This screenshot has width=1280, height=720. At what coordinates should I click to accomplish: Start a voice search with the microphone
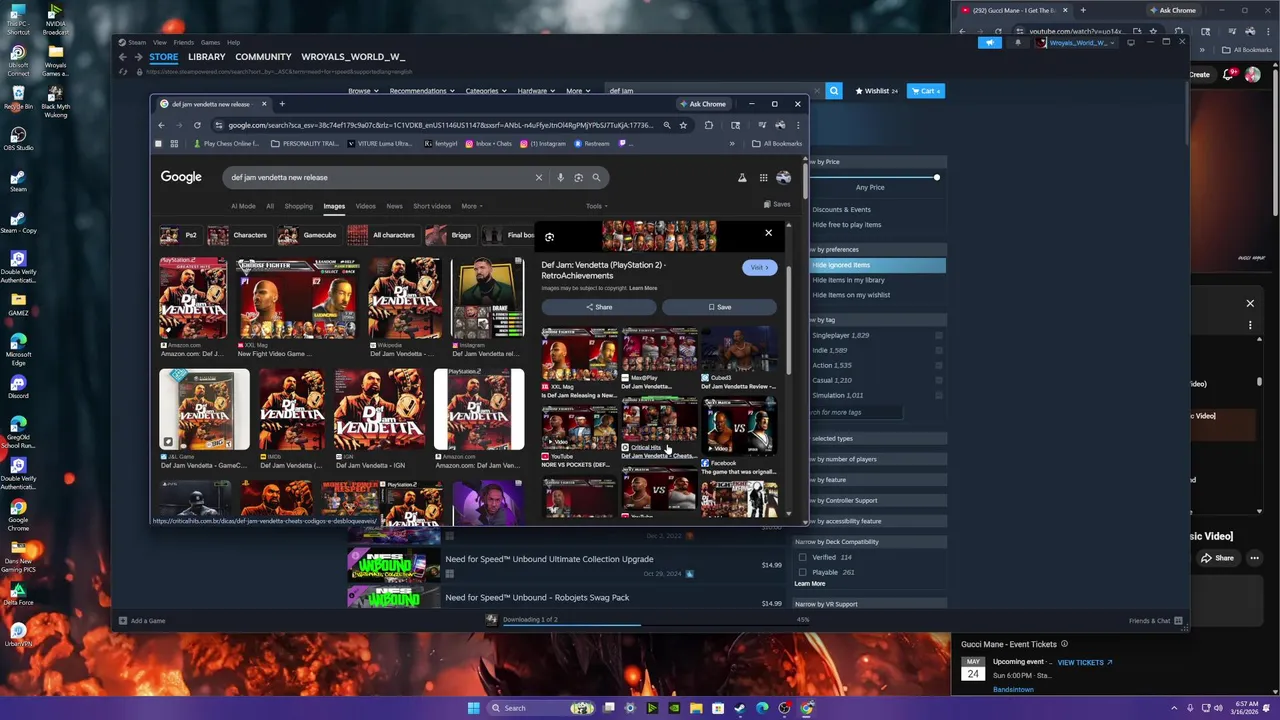[x=560, y=177]
